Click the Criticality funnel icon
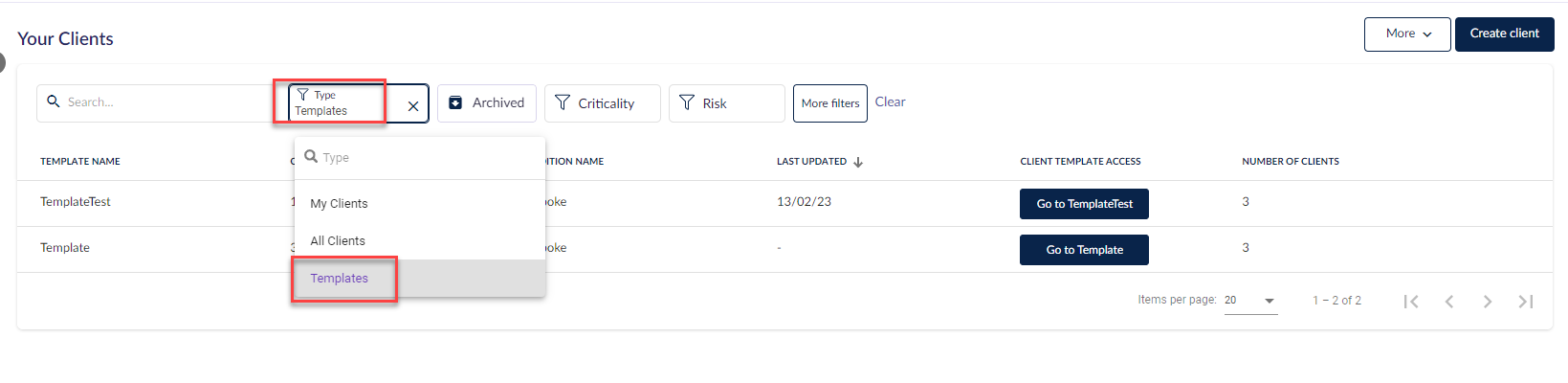The image size is (1568, 383). pyautogui.click(x=563, y=102)
